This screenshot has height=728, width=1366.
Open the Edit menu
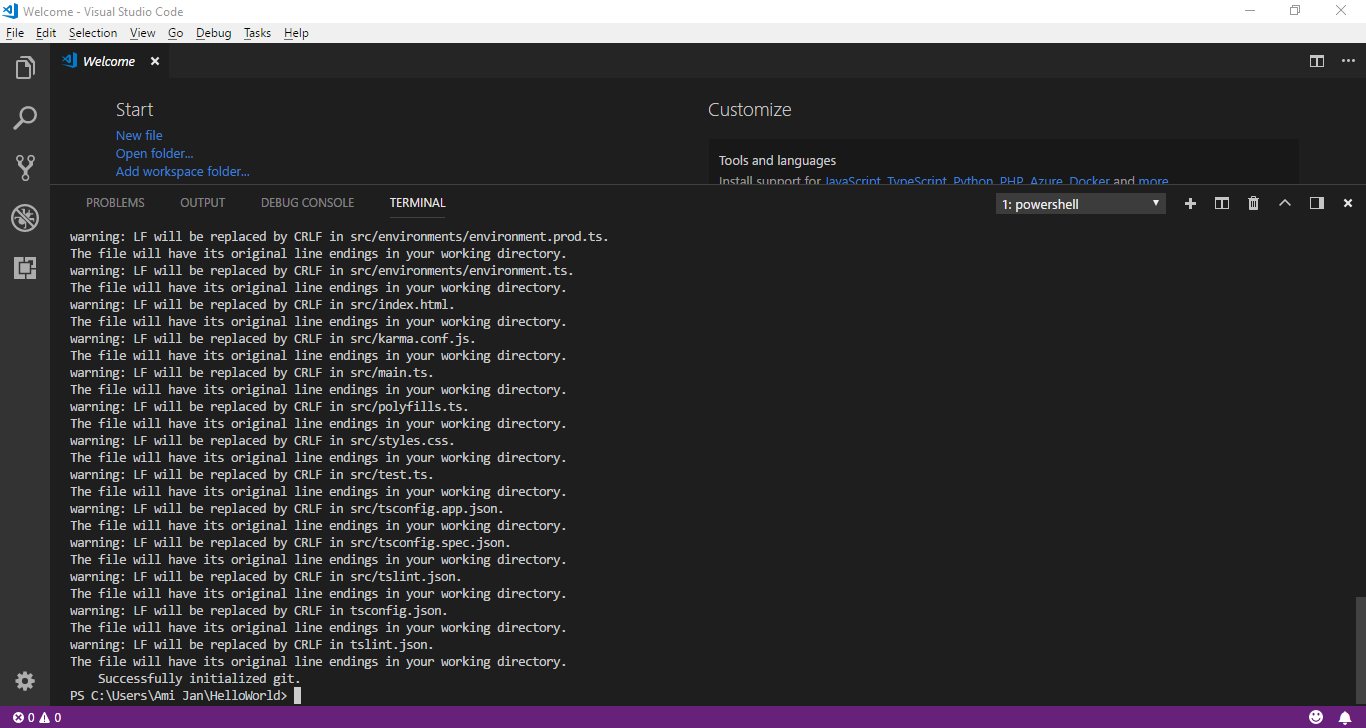click(x=46, y=33)
